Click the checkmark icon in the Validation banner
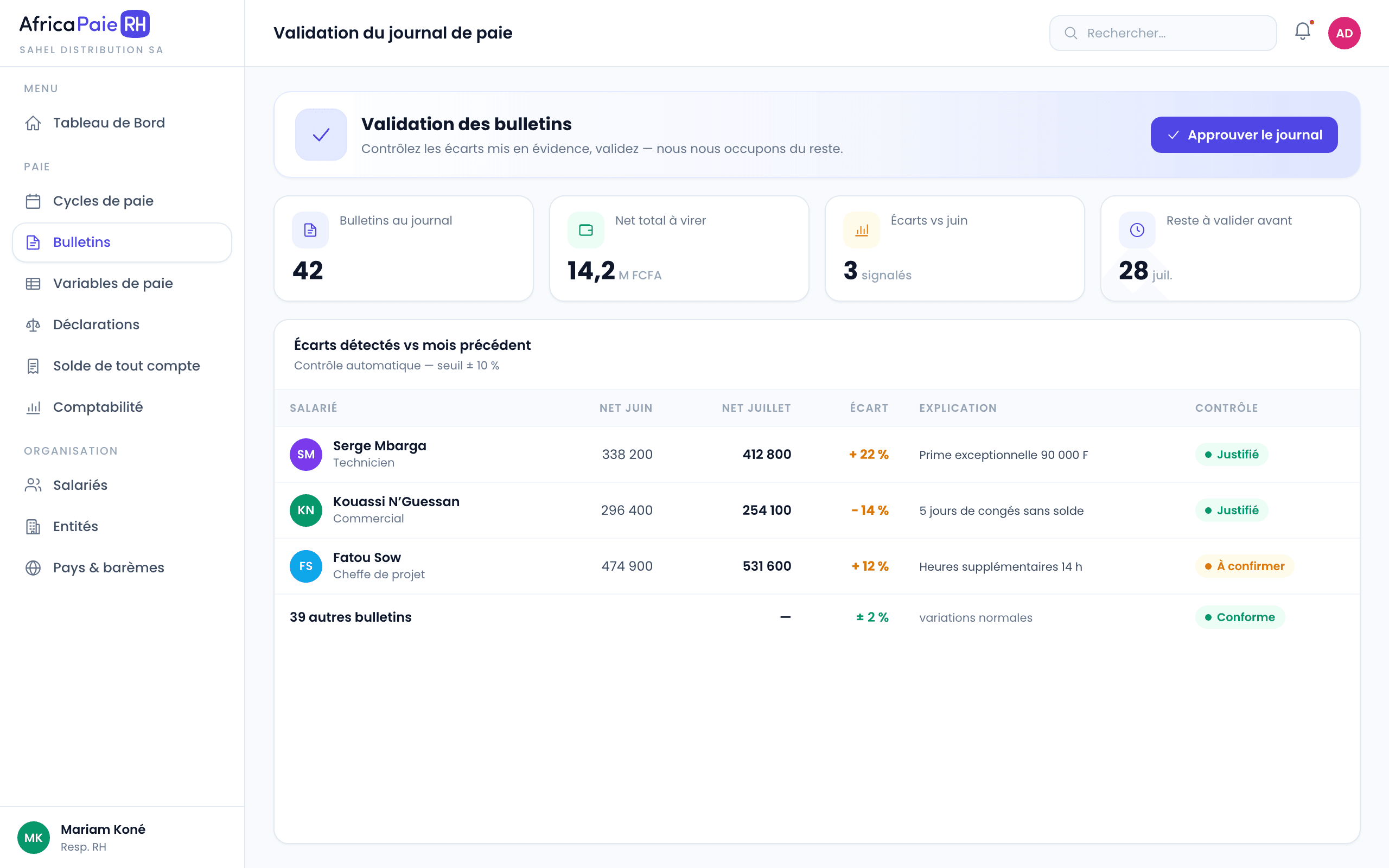Screen dimensions: 1389x868 321,135
